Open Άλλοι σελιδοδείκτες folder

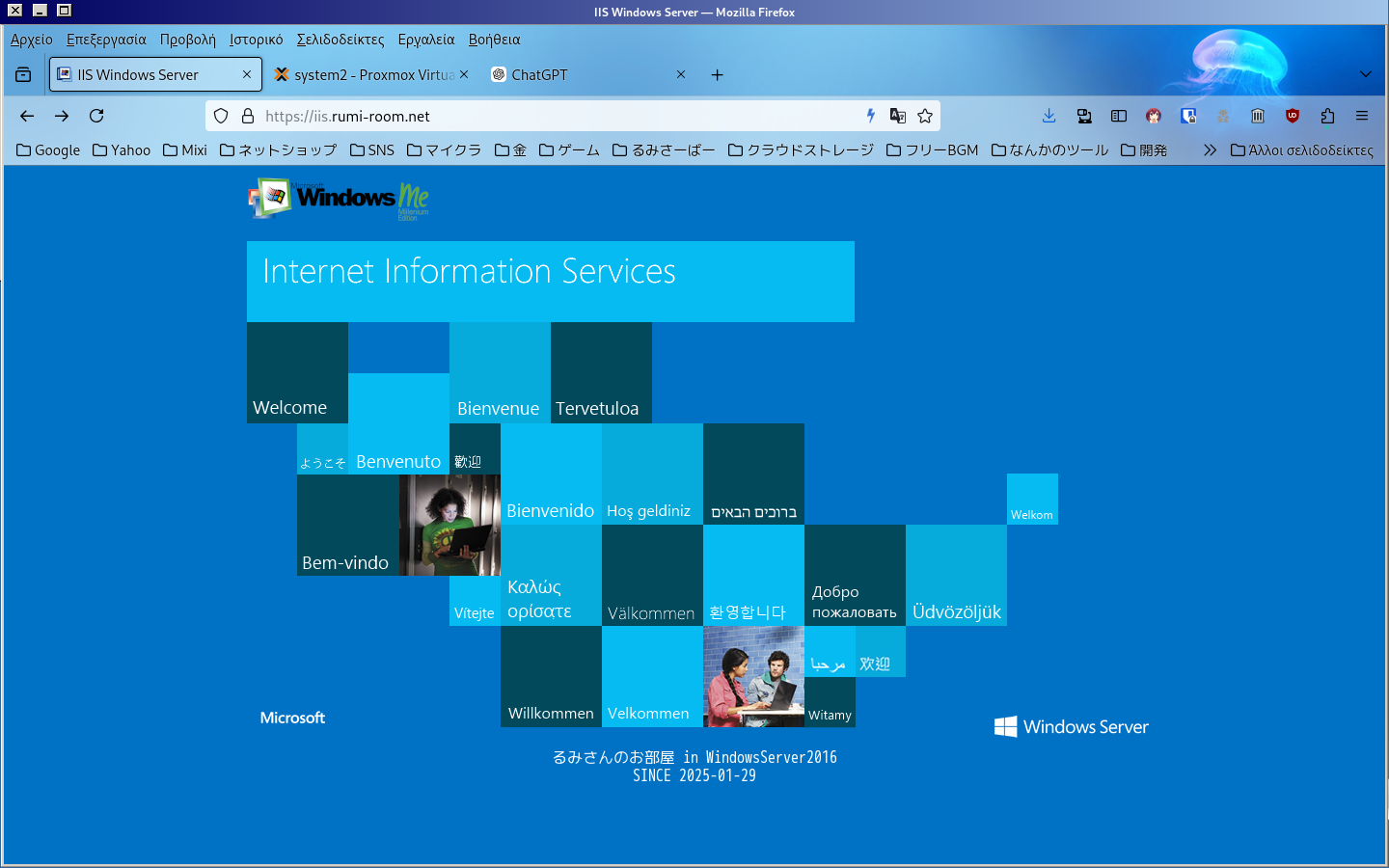[x=1302, y=149]
